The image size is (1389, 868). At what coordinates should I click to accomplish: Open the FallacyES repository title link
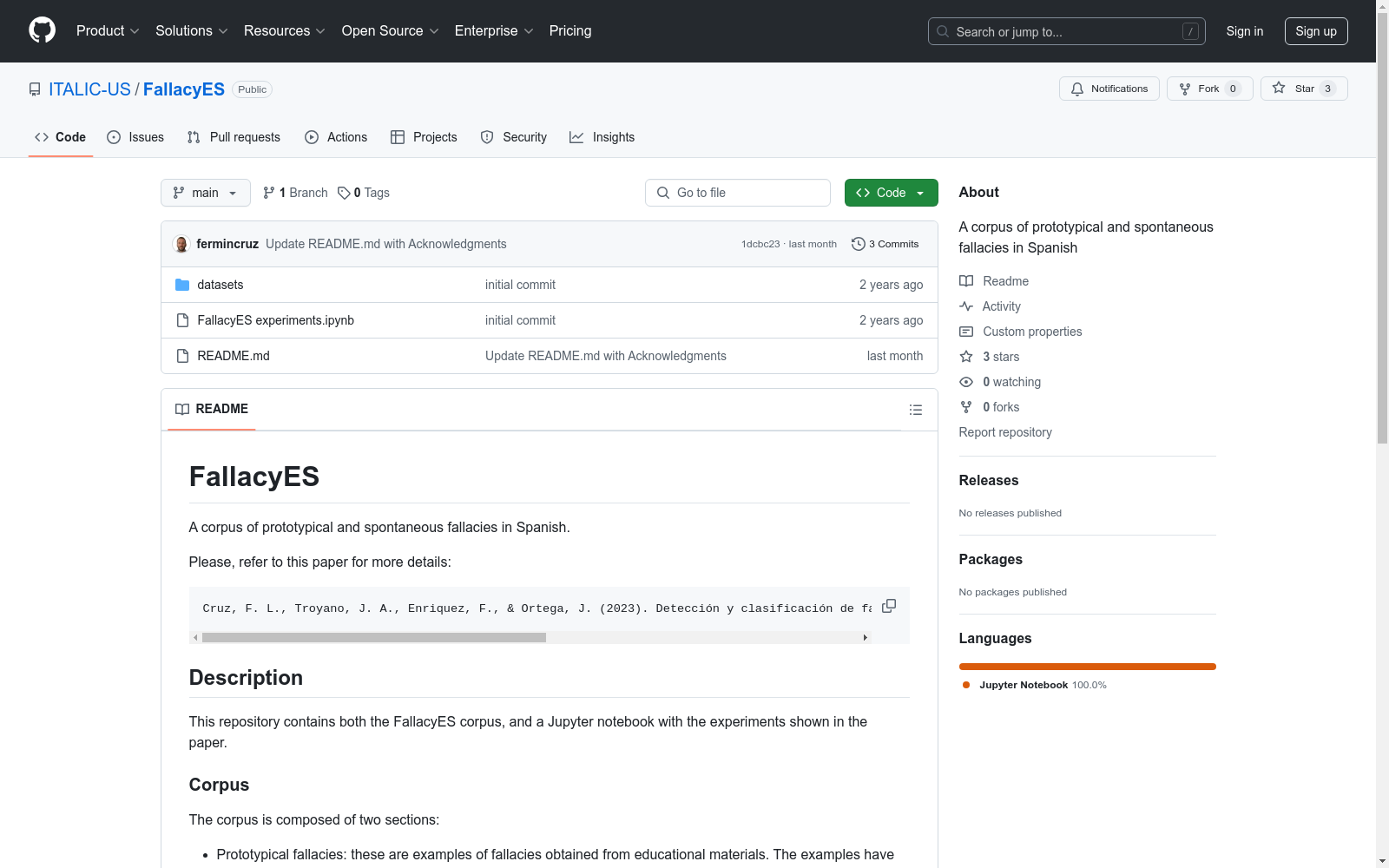point(184,89)
